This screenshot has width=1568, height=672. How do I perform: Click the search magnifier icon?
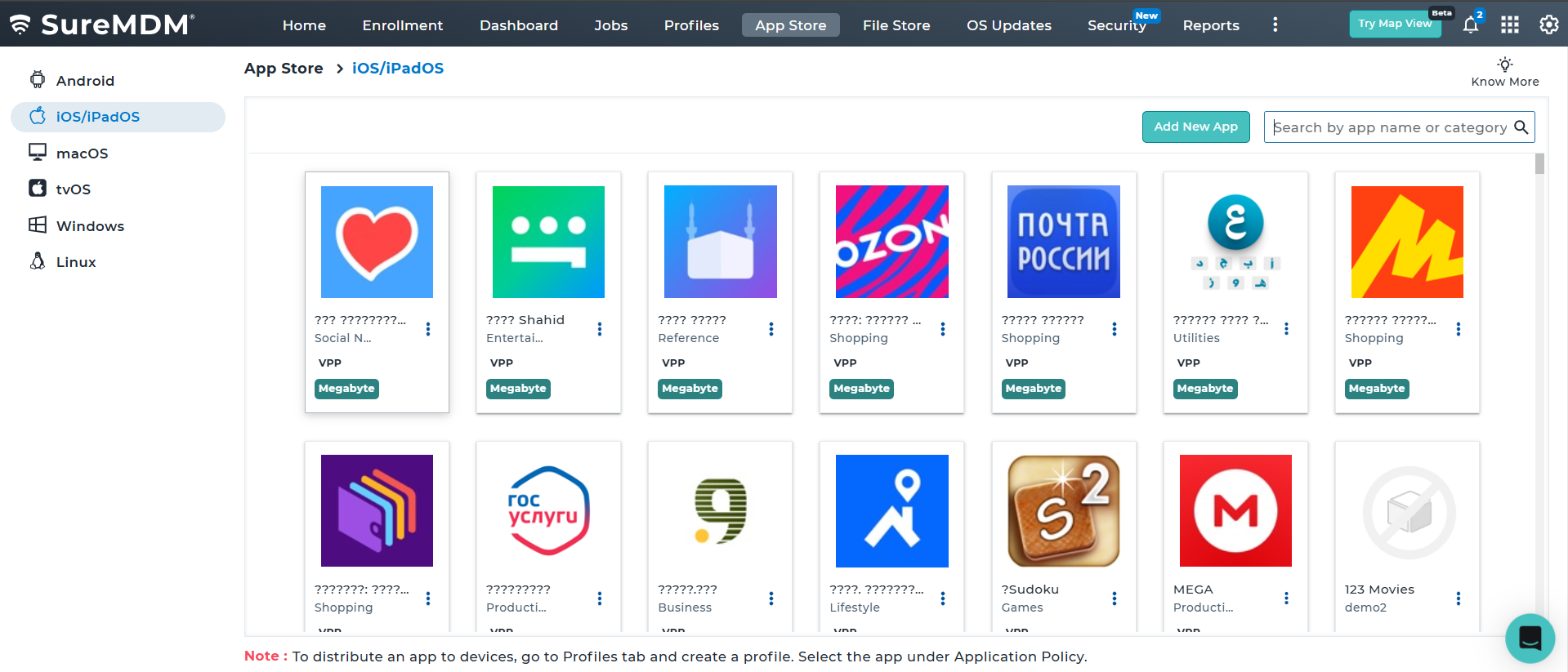tap(1521, 127)
